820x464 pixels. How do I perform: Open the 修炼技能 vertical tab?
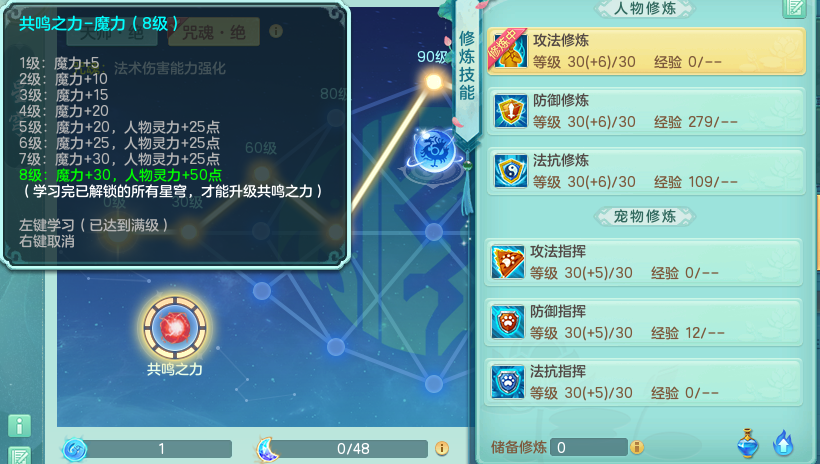(466, 68)
